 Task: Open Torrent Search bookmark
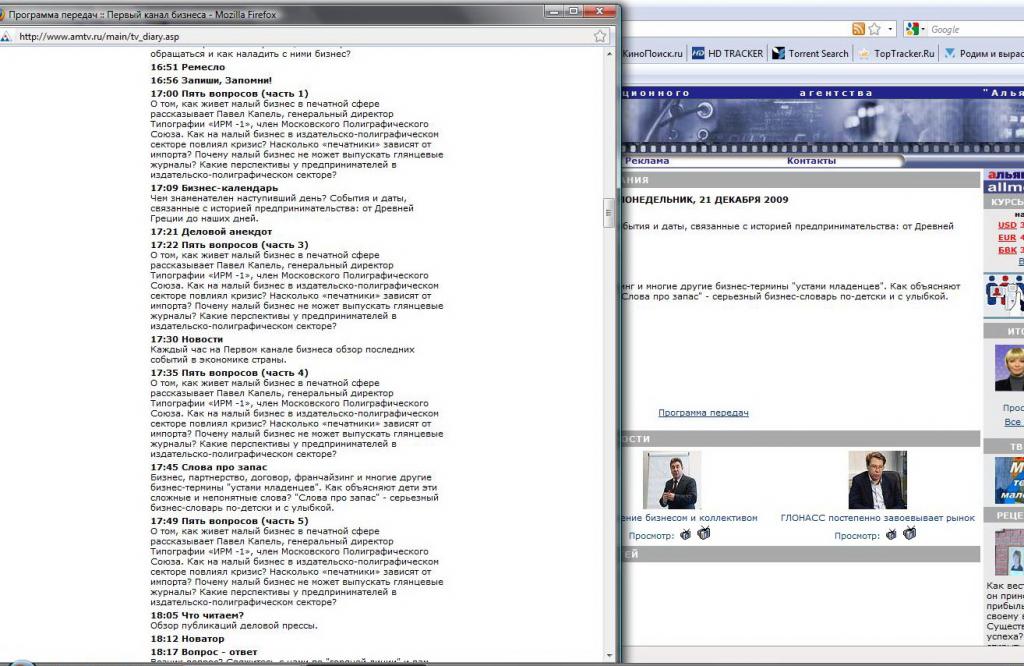tap(810, 54)
